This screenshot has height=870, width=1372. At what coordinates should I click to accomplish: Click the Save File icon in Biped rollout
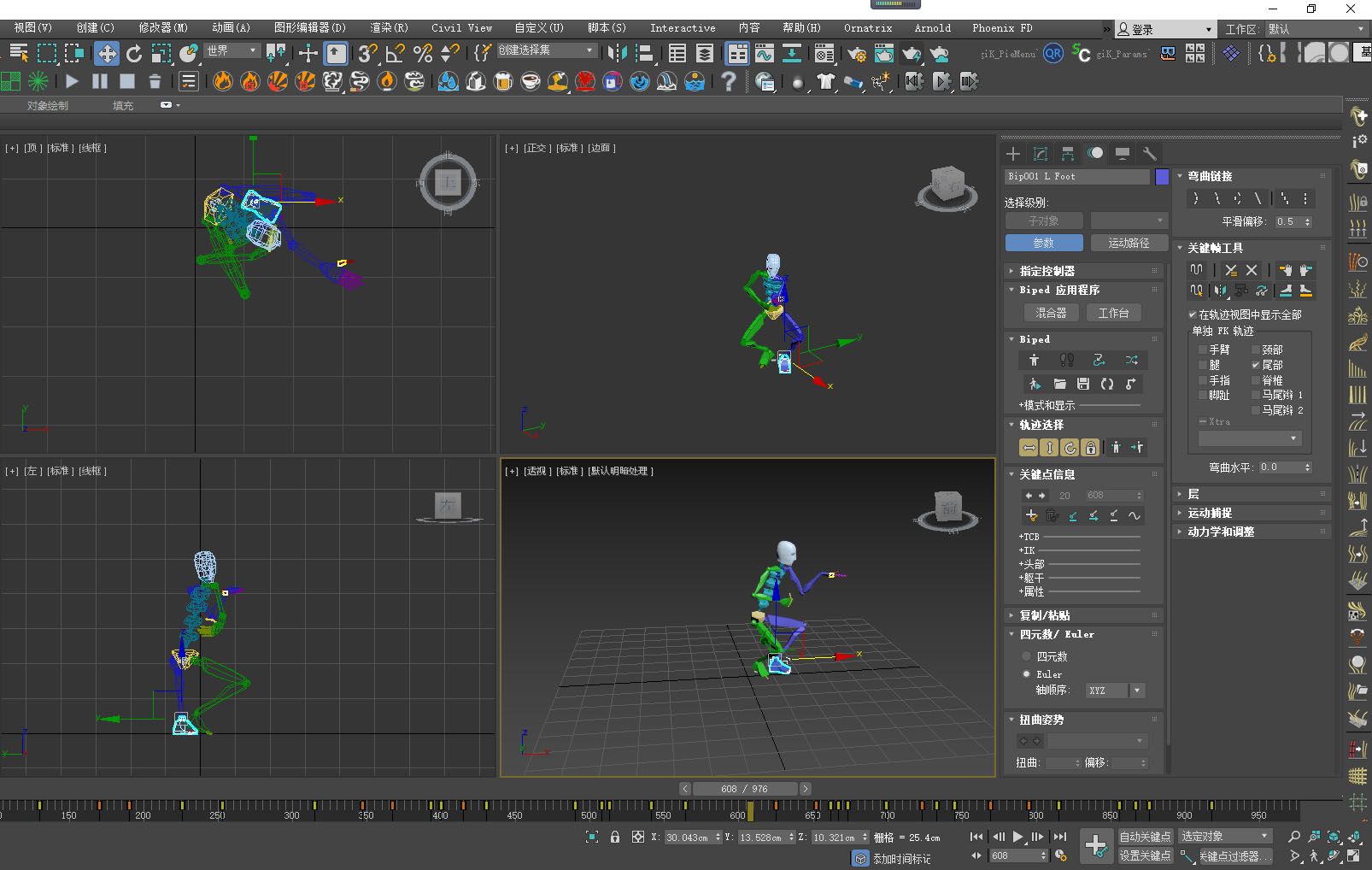1082,384
